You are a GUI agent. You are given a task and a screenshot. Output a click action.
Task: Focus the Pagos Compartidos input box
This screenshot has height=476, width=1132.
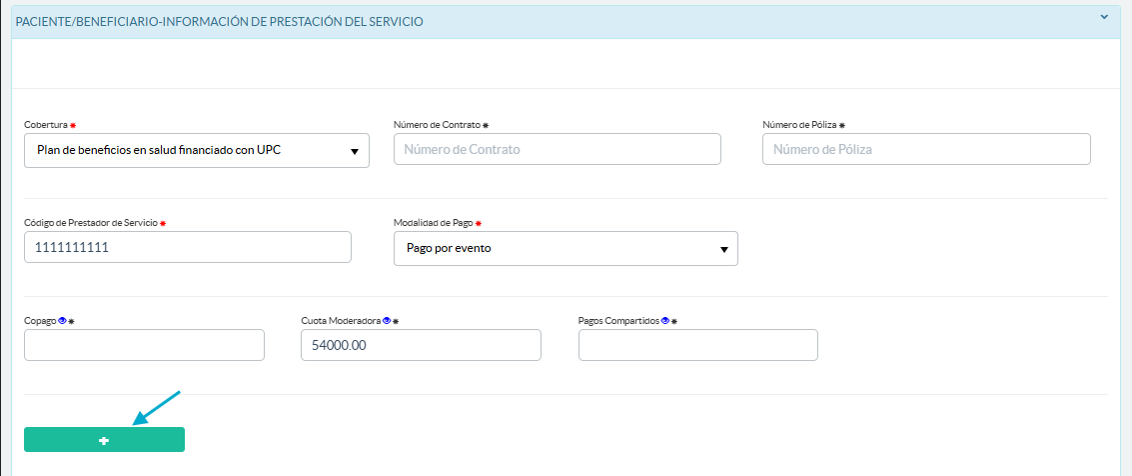pyautogui.click(x=697, y=345)
